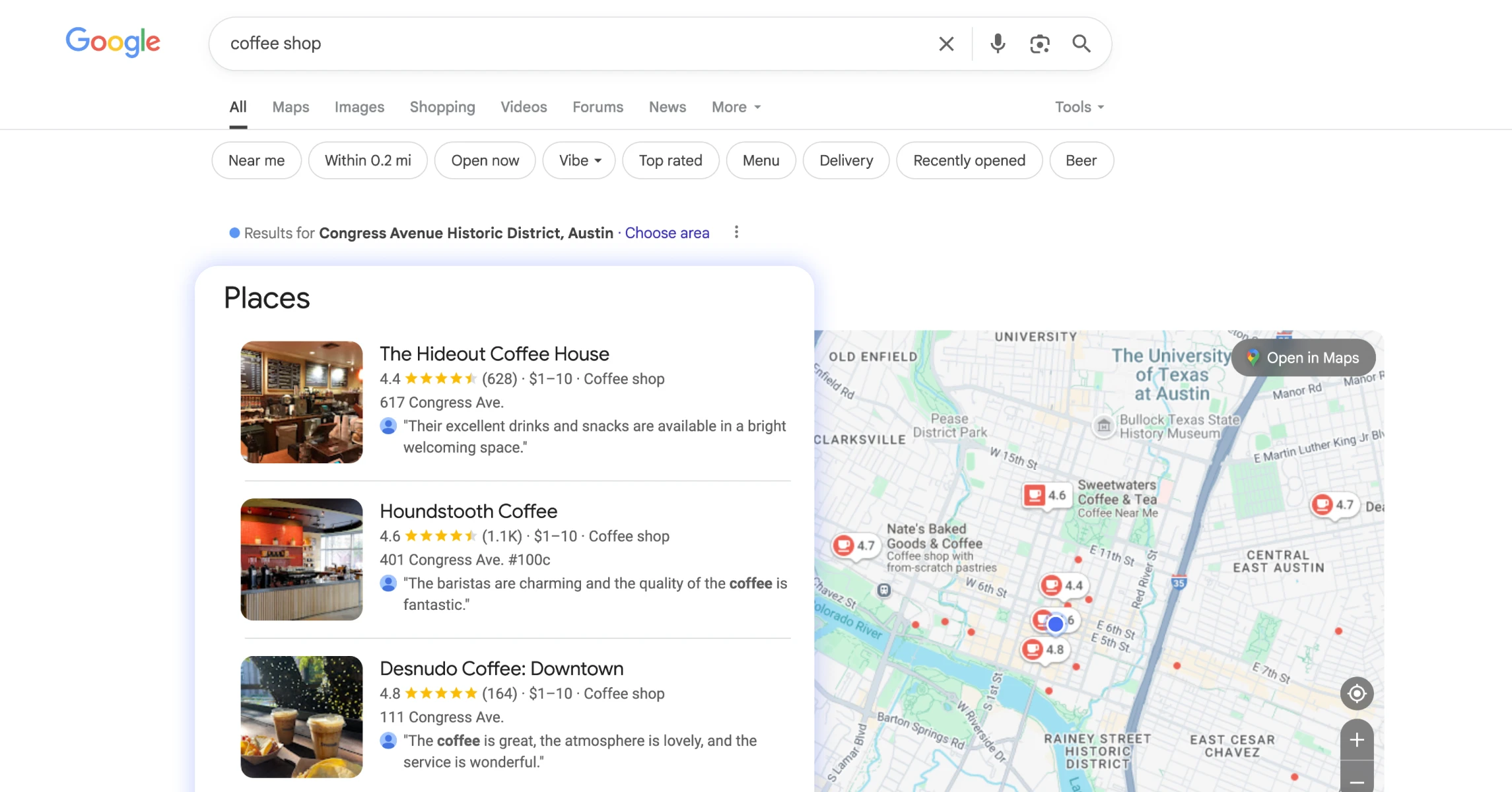Open the More search categories dropdown
This screenshot has height=792, width=1512.
point(736,107)
